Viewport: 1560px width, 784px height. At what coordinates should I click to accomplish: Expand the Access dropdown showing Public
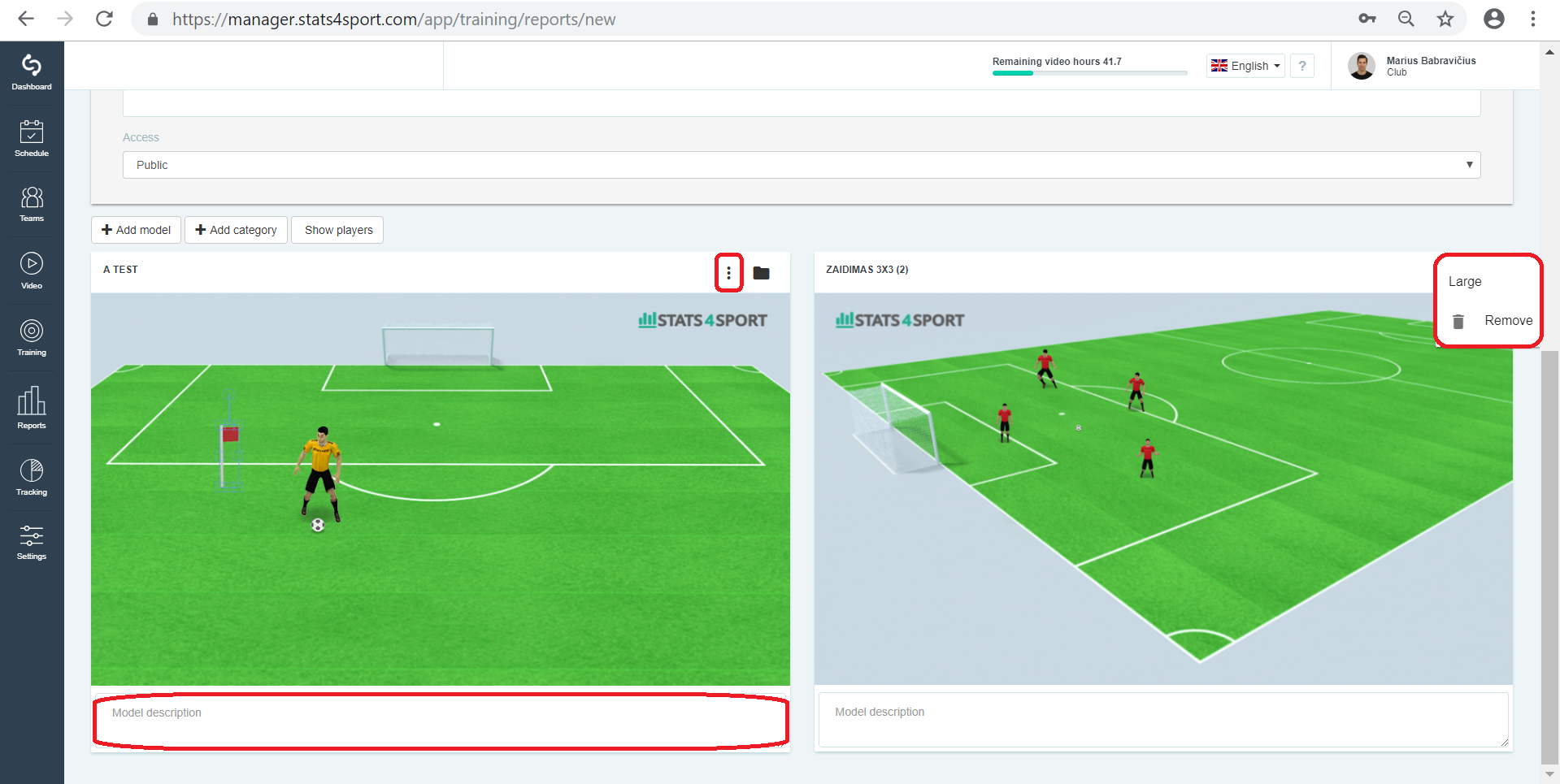[802, 165]
